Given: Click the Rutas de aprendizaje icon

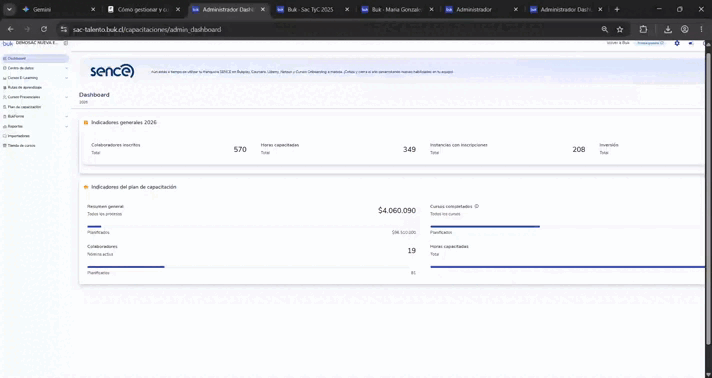Looking at the screenshot, I should (5, 87).
